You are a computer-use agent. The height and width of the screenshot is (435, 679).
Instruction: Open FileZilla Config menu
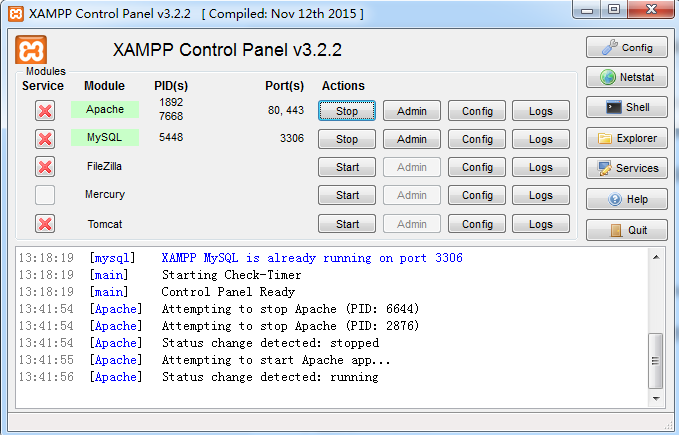pos(477,167)
